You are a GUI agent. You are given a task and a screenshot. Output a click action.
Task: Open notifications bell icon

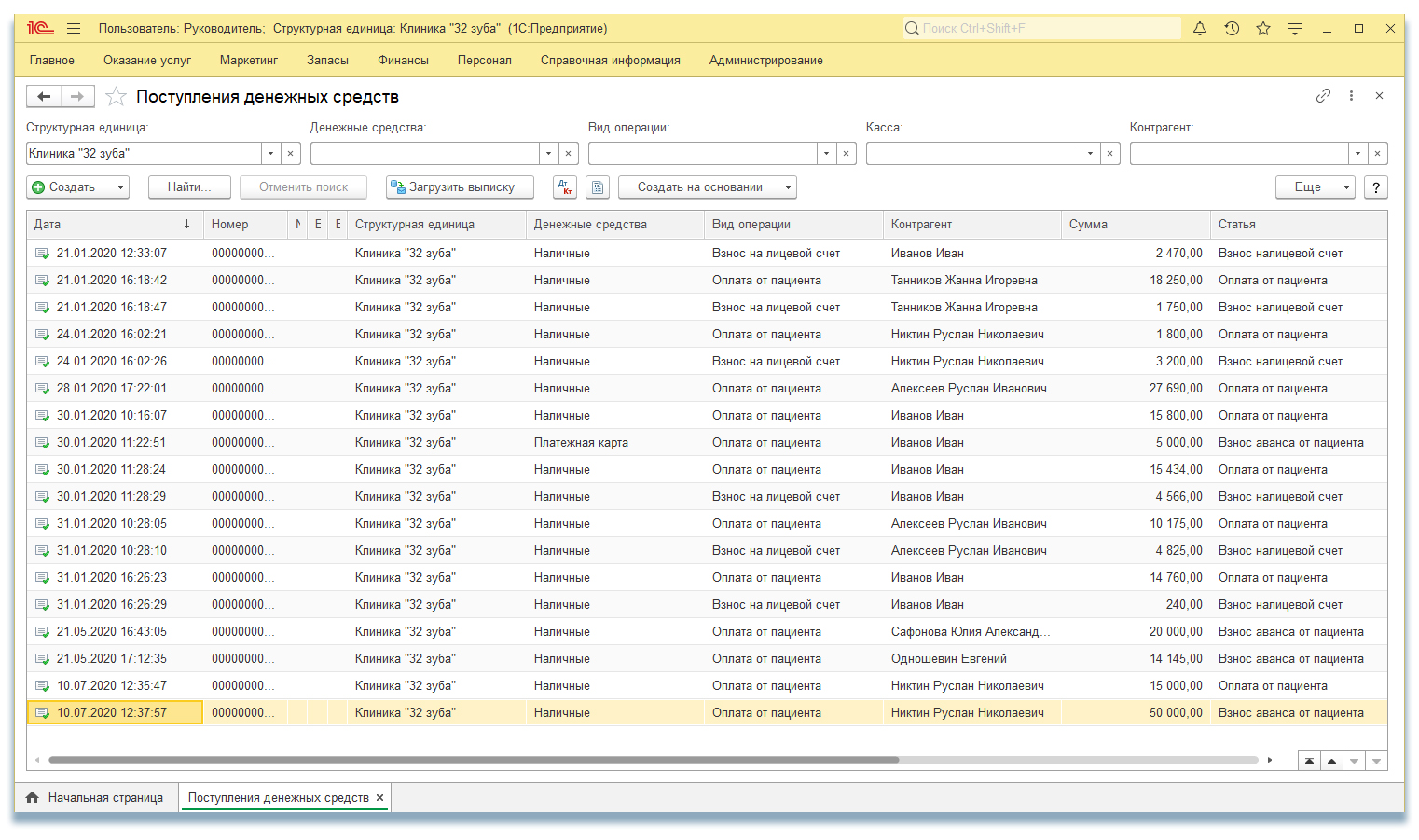(x=1200, y=29)
